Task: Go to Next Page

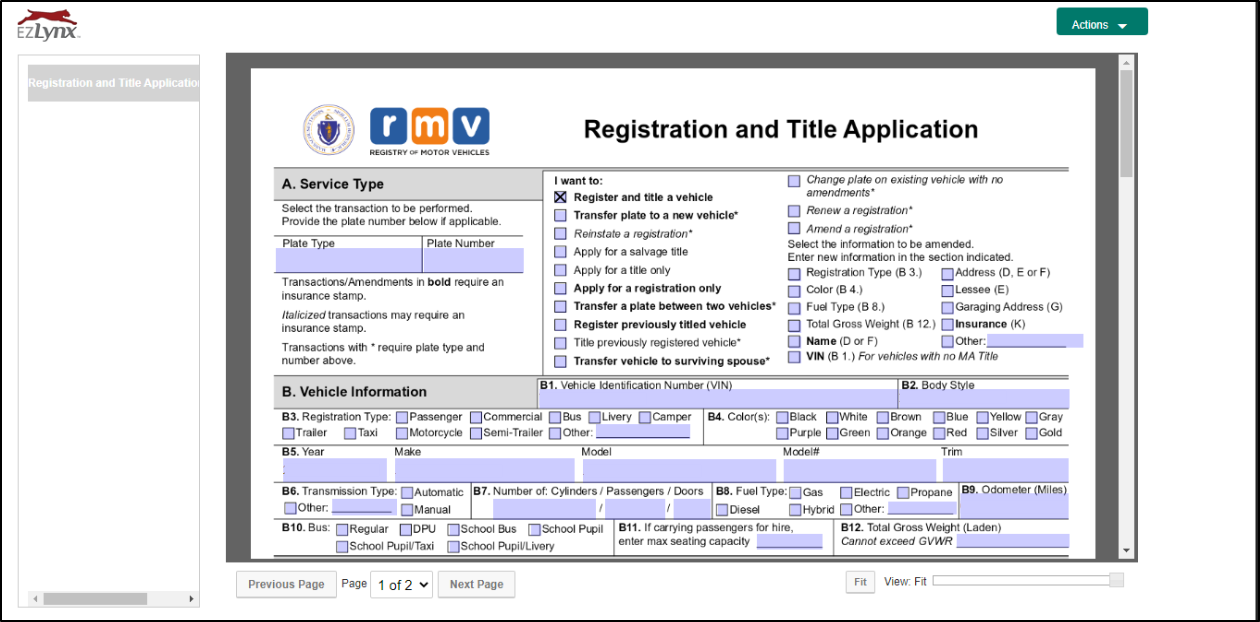Action: click(x=476, y=585)
